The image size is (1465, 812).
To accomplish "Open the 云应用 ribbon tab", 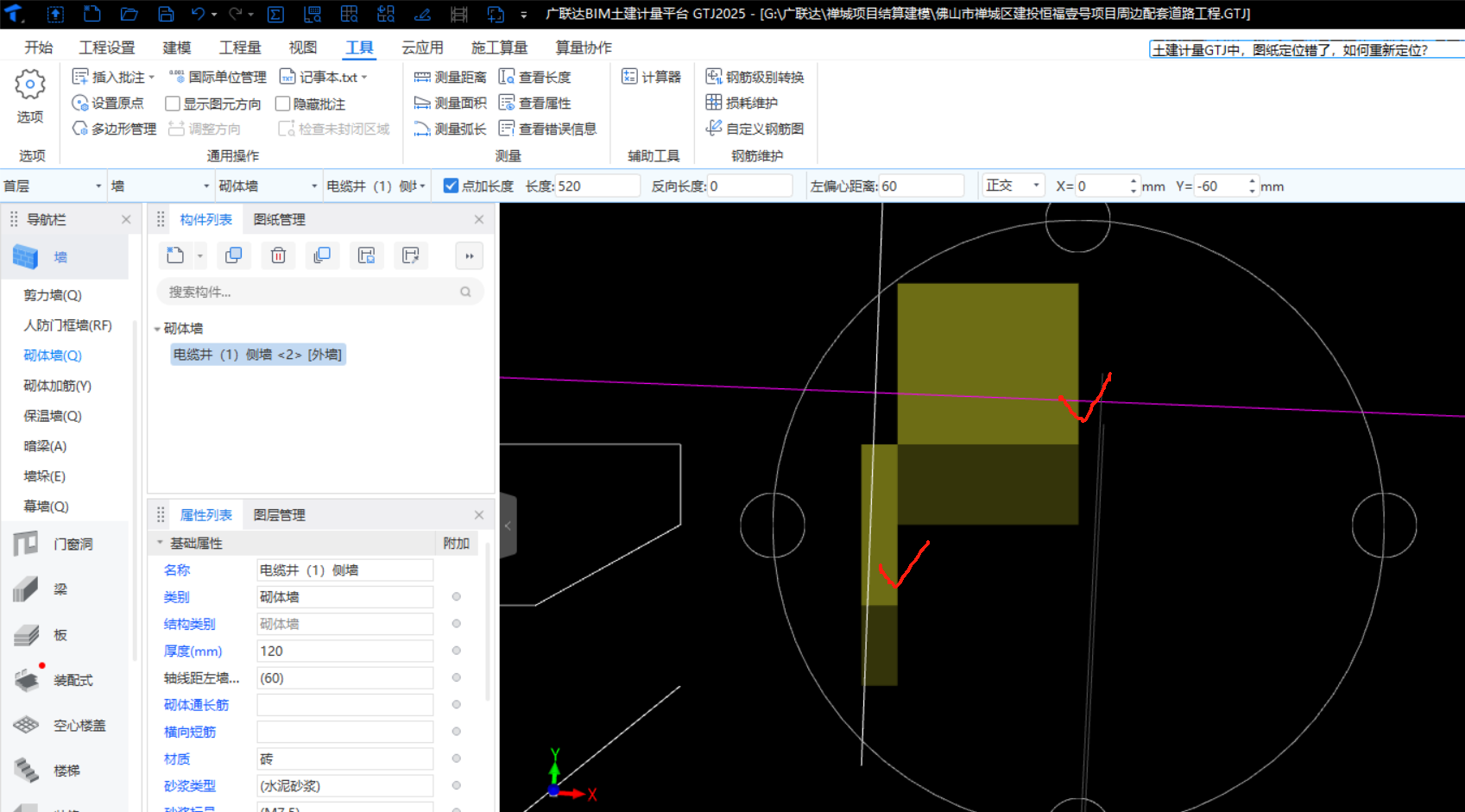I will pos(422,47).
